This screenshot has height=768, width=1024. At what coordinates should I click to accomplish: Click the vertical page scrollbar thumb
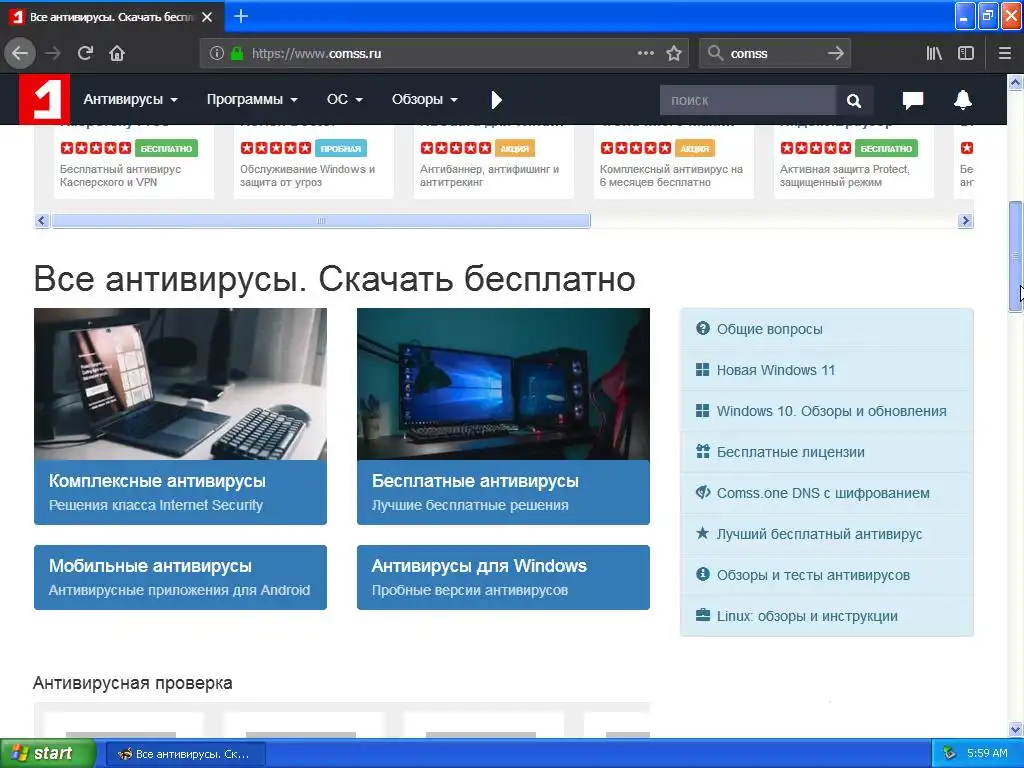point(1015,256)
